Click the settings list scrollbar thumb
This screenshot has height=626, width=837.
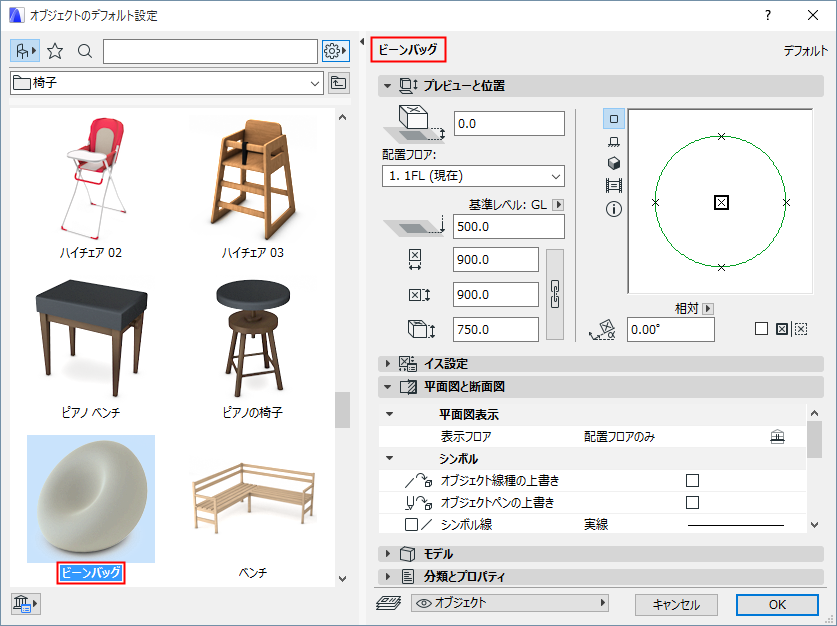pos(814,439)
